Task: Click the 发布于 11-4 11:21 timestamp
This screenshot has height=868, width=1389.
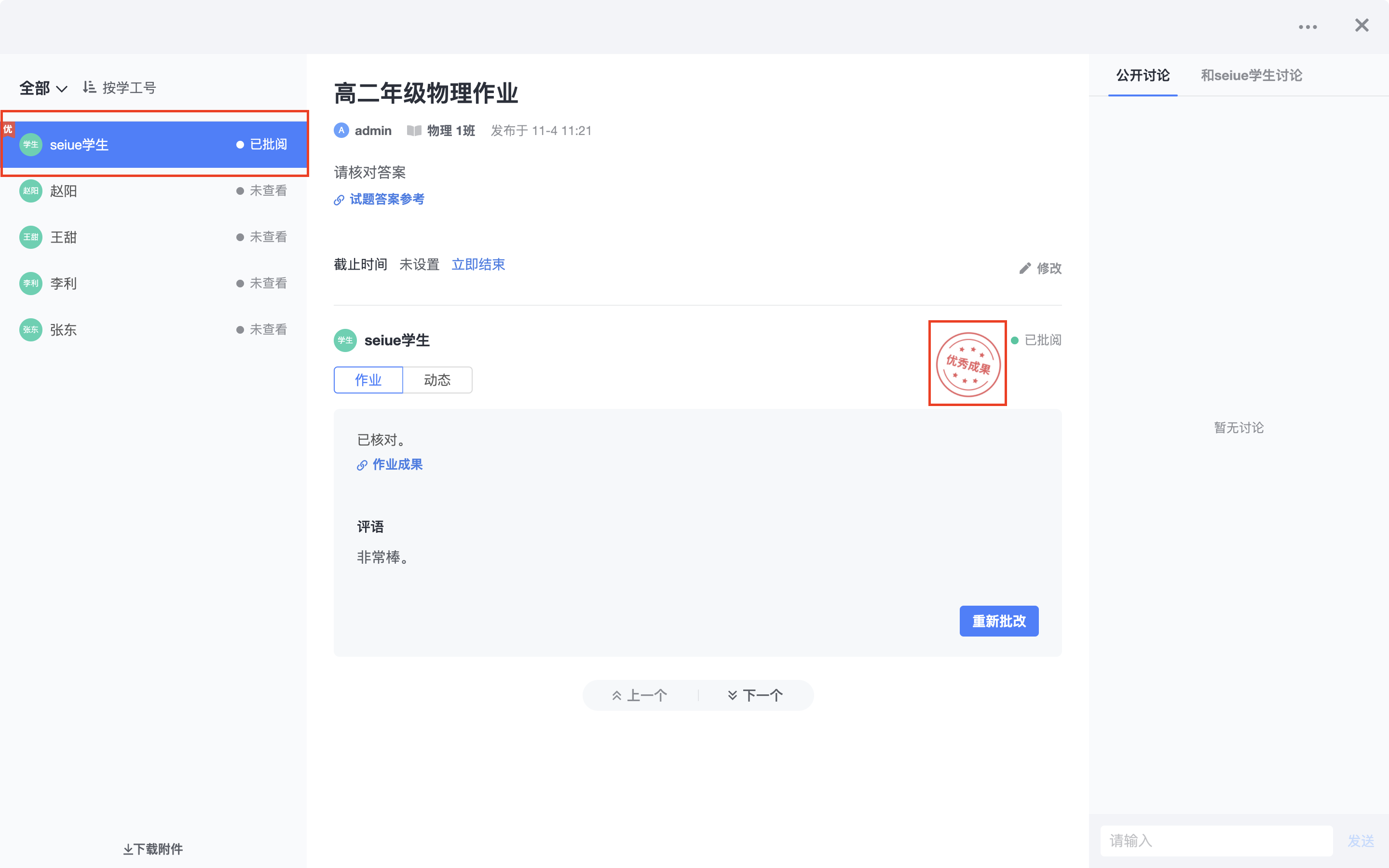Action: point(541,131)
